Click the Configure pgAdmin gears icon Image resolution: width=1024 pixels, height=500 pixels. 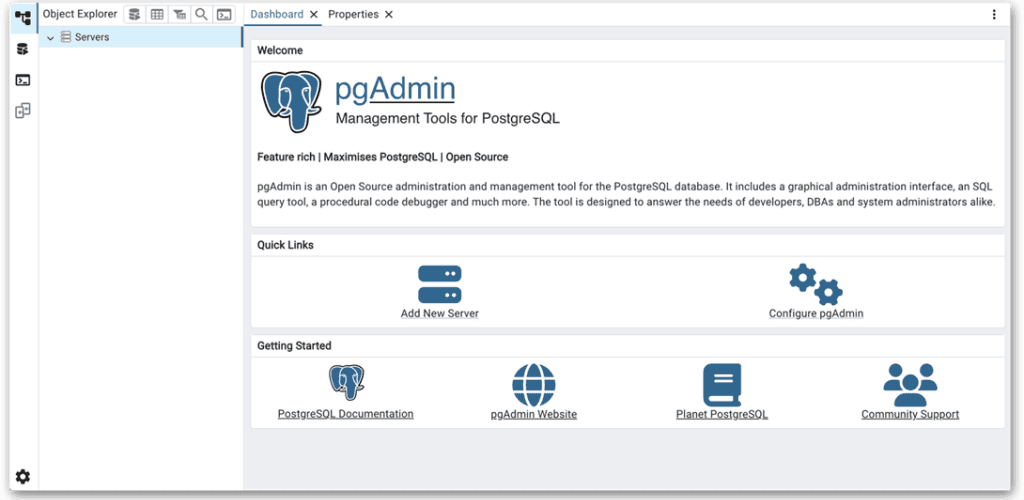point(816,285)
